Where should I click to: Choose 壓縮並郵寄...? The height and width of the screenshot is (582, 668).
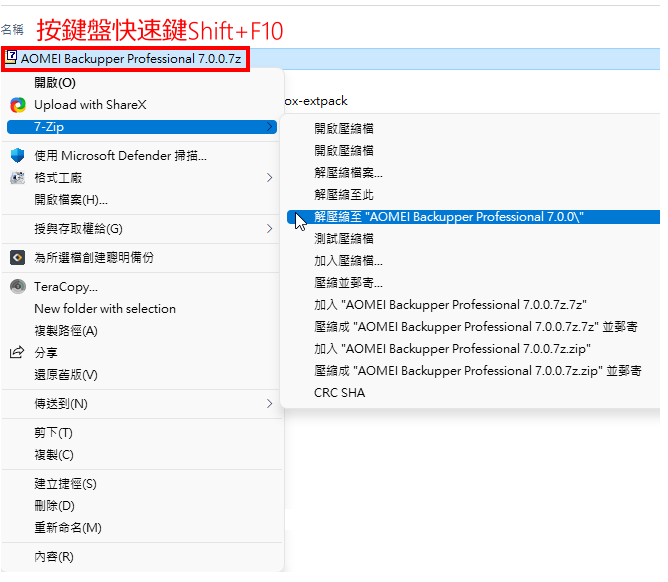coord(348,282)
